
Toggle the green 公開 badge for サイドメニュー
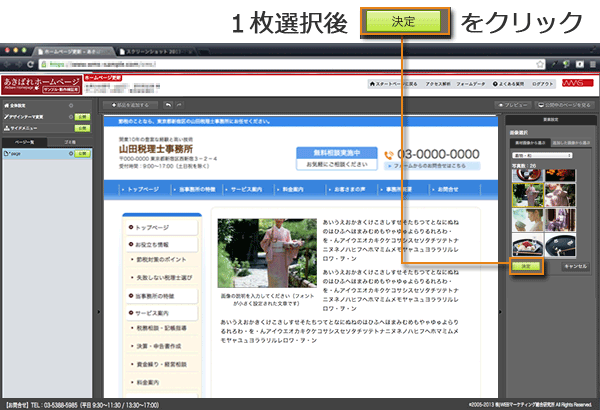[84, 129]
